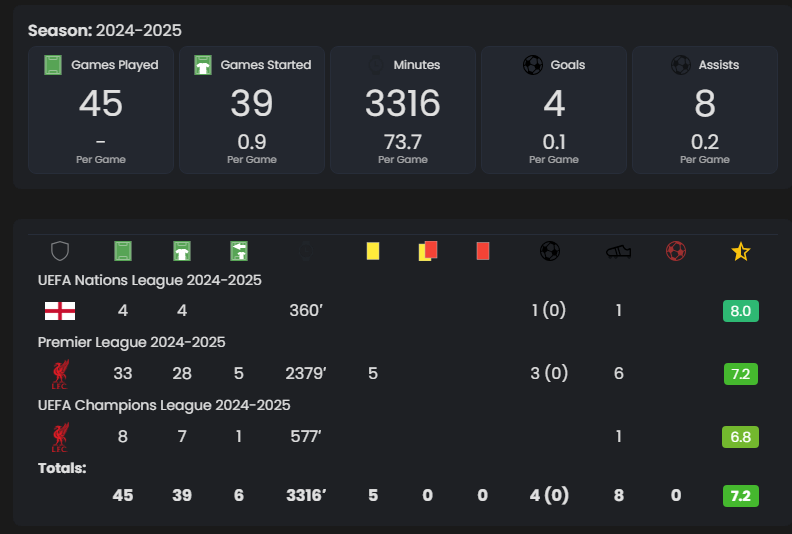Image resolution: width=792 pixels, height=534 pixels.
Task: Click the team shield column header icon
Action: click(60, 251)
